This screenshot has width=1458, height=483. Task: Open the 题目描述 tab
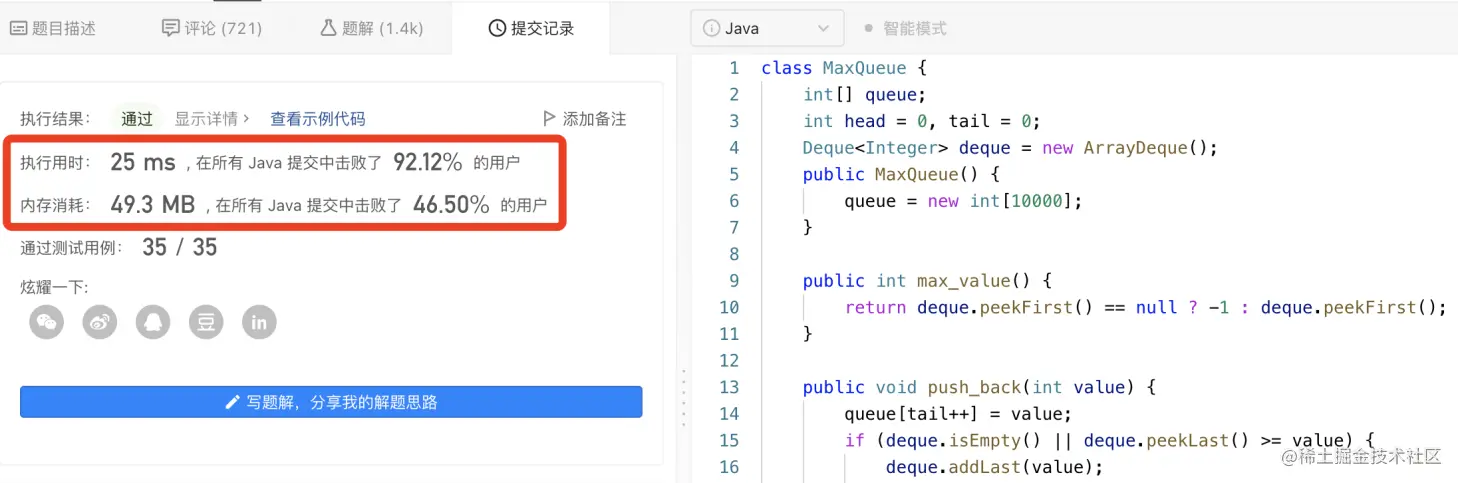click(53, 28)
